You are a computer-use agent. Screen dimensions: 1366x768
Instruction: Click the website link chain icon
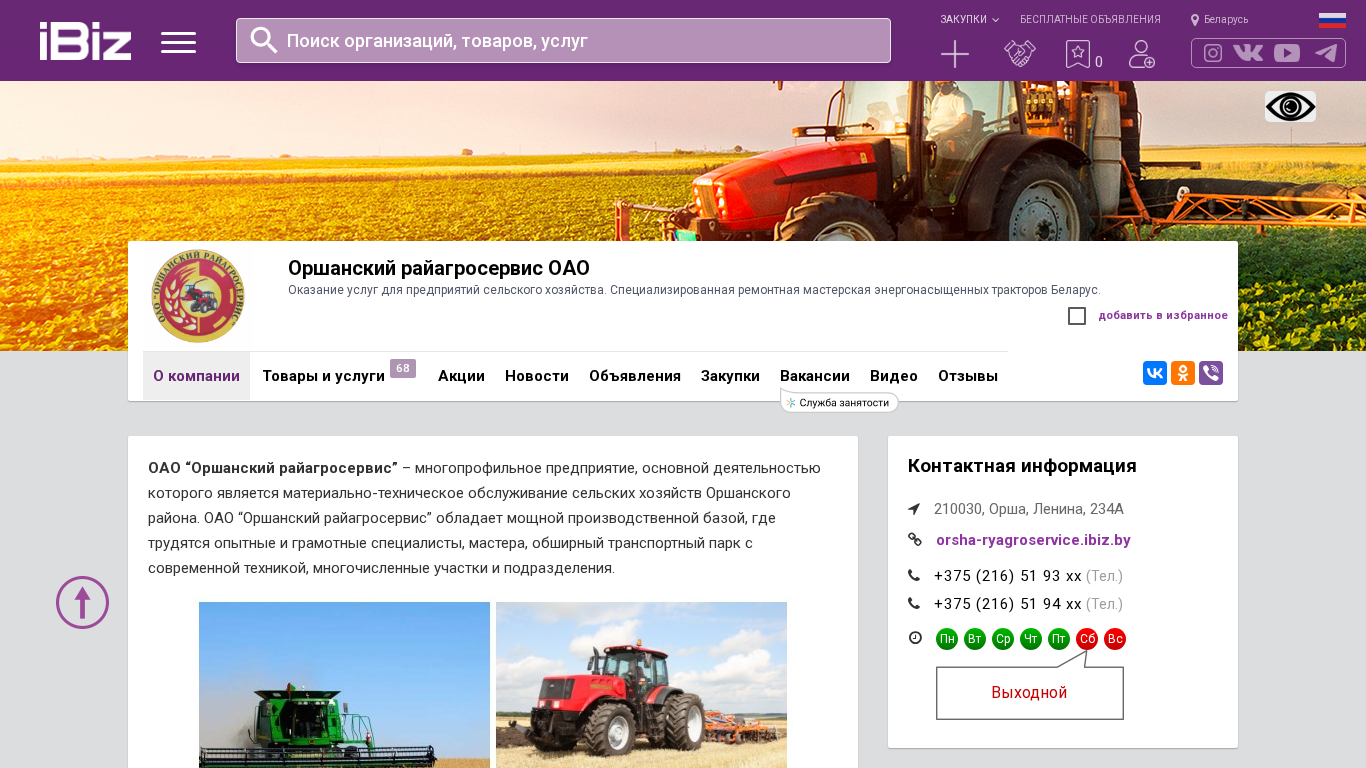click(x=915, y=540)
